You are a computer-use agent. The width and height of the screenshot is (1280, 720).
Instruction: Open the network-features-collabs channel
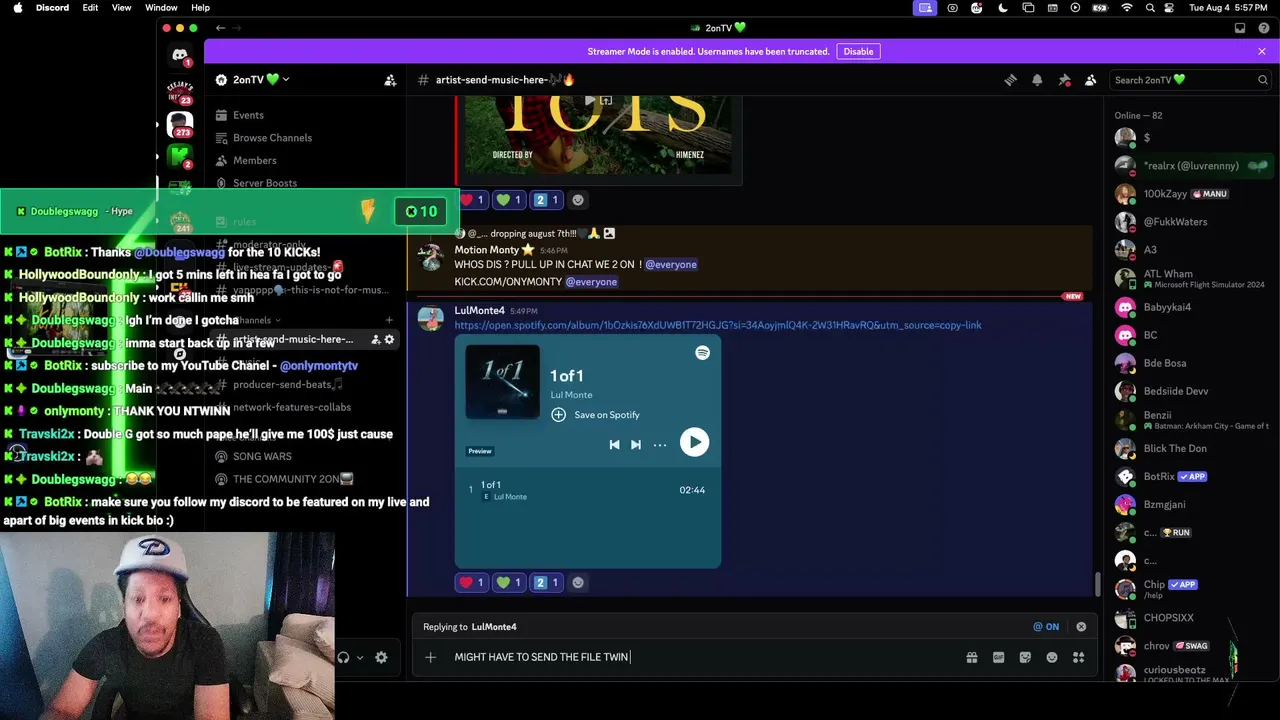(292, 407)
